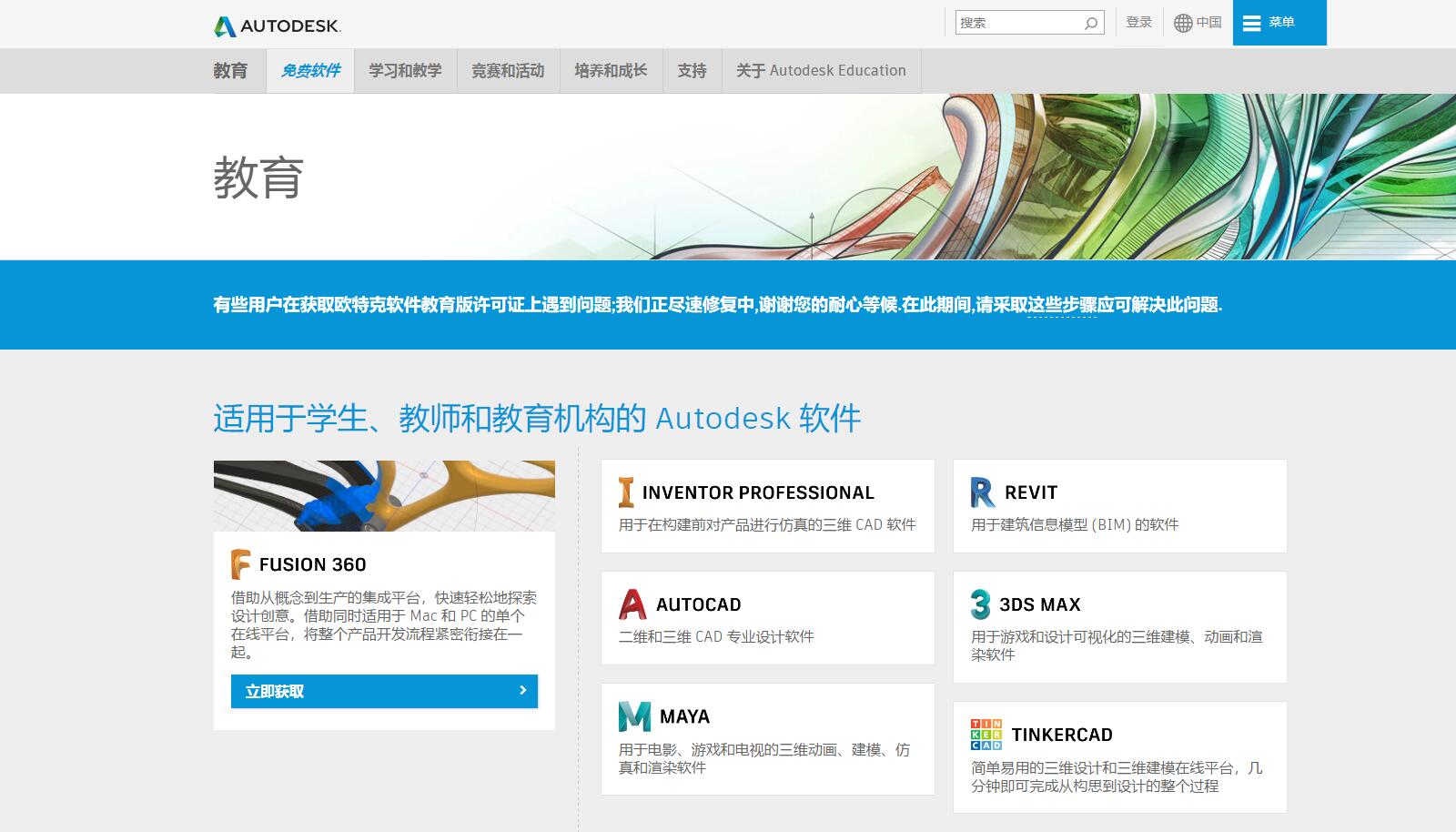The image size is (1456, 832).
Task: Click the 登录 sign-in link
Action: tap(1139, 23)
